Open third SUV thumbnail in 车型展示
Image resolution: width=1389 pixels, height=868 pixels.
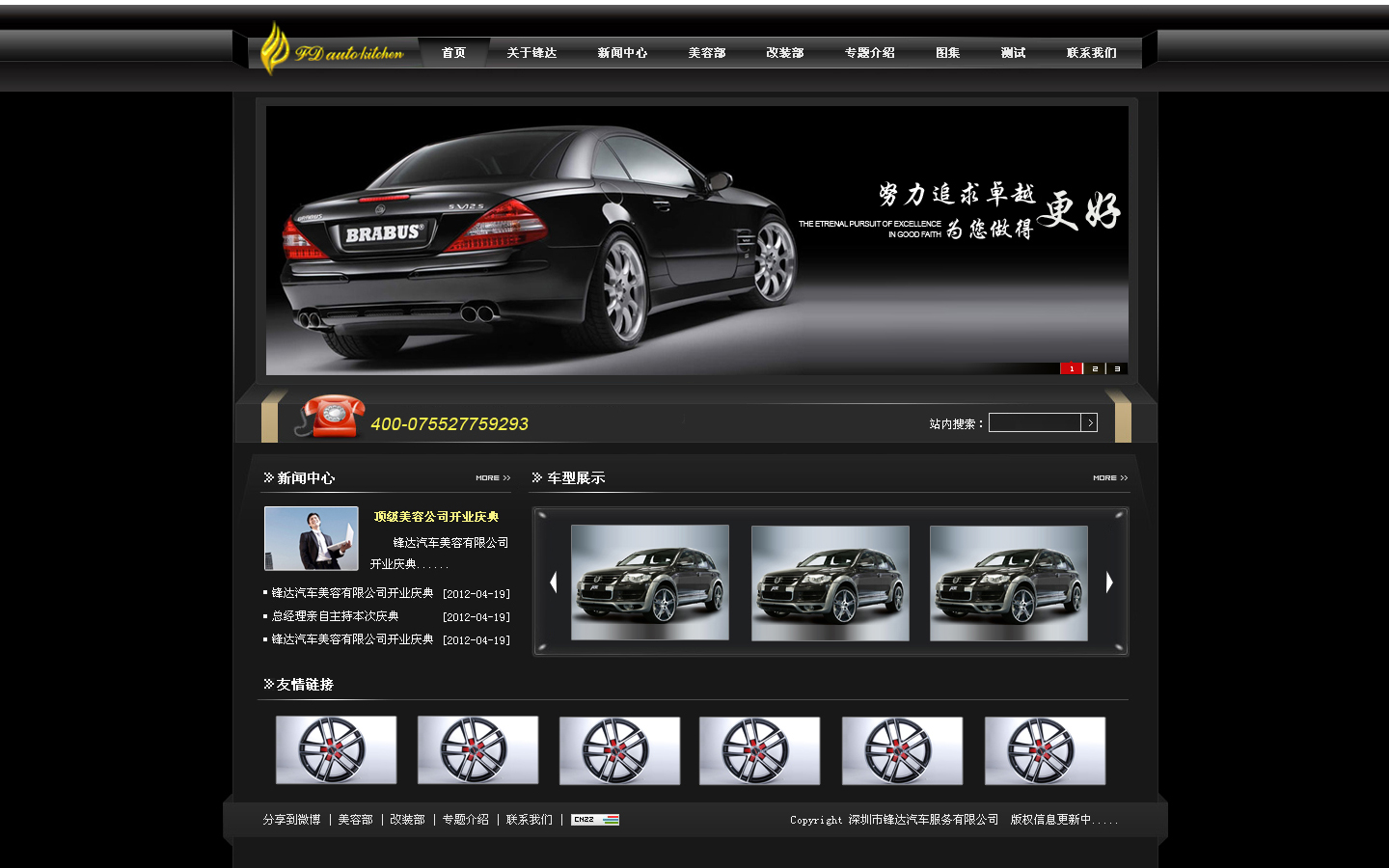tap(1009, 583)
